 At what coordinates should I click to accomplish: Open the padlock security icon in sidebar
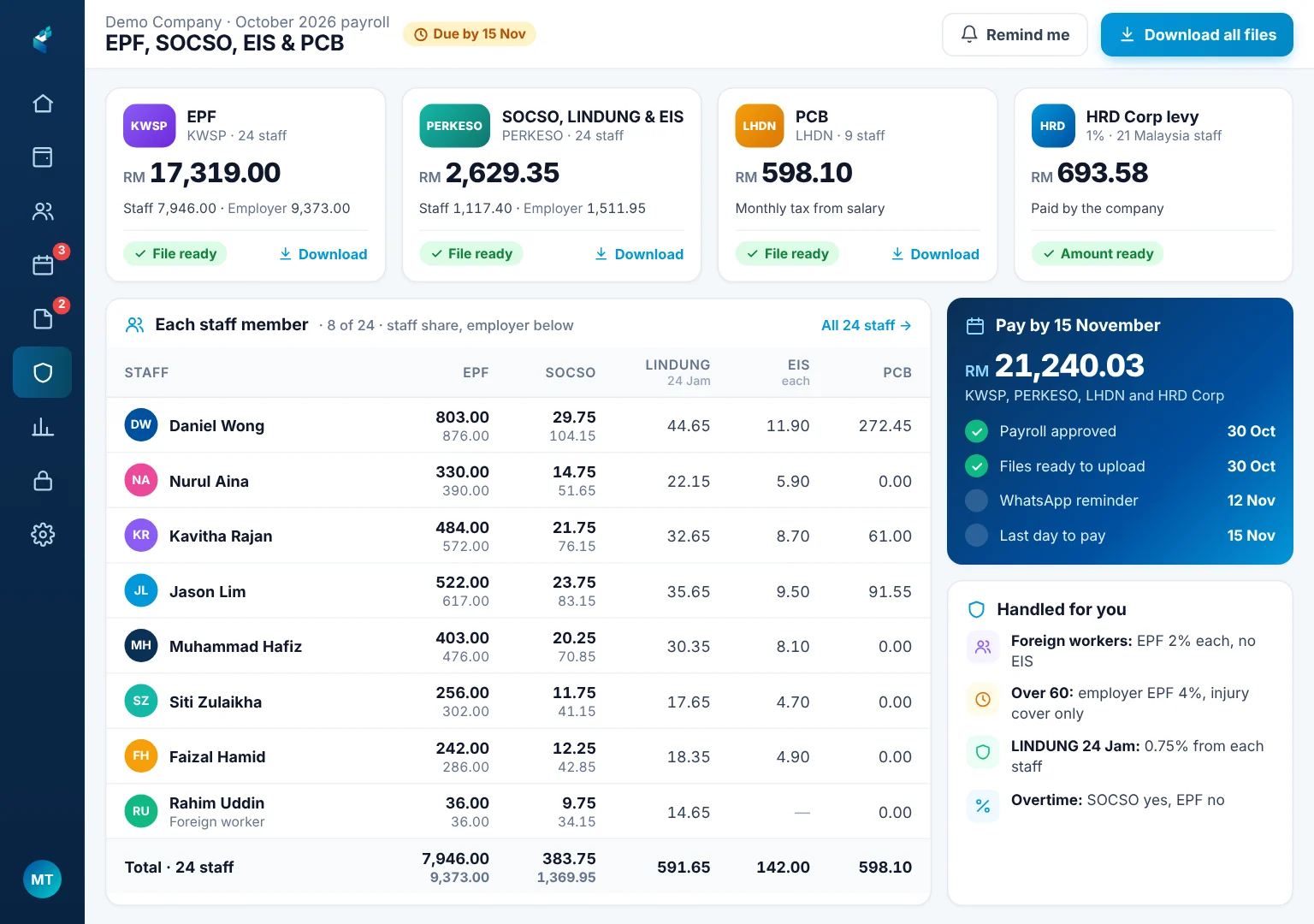[43, 481]
